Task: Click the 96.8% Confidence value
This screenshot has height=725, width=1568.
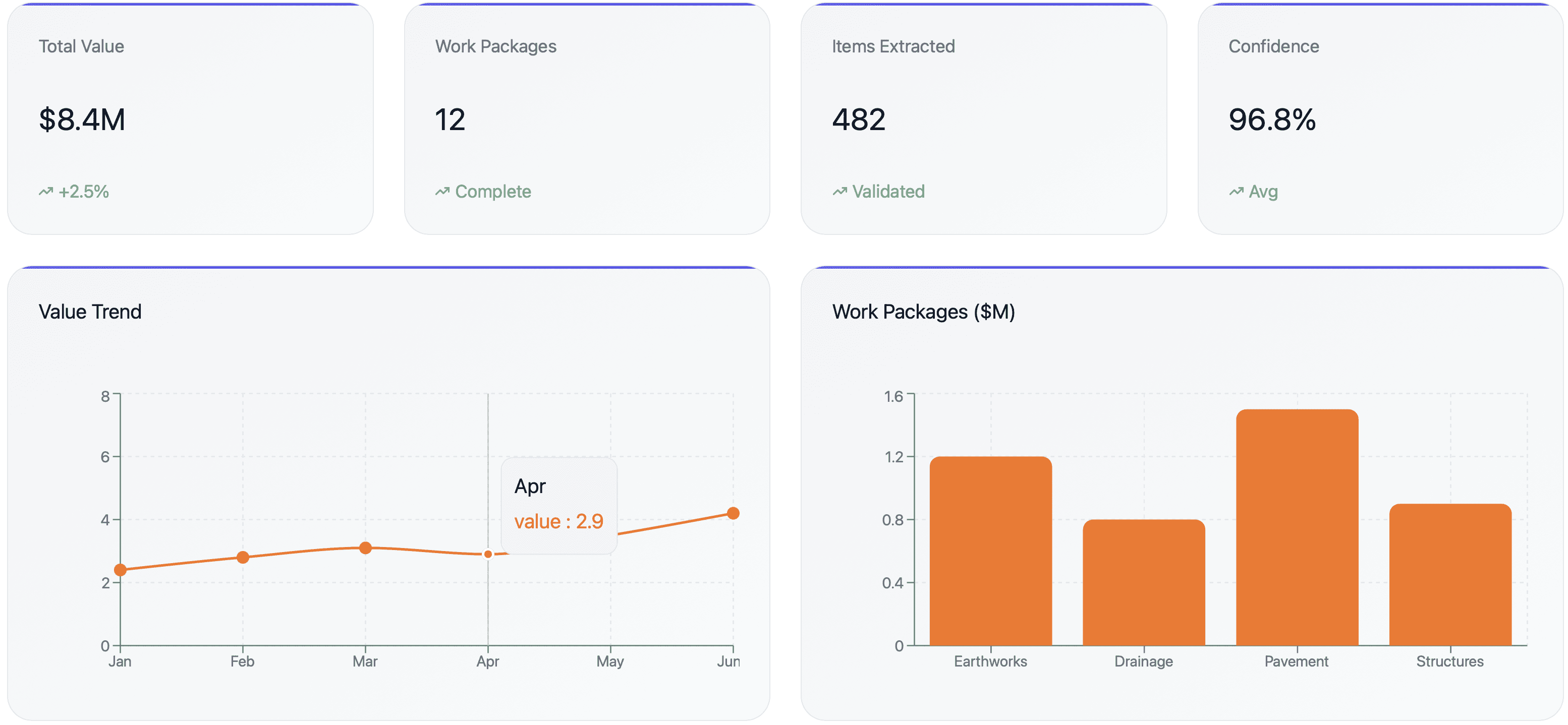Action: 1271,119
